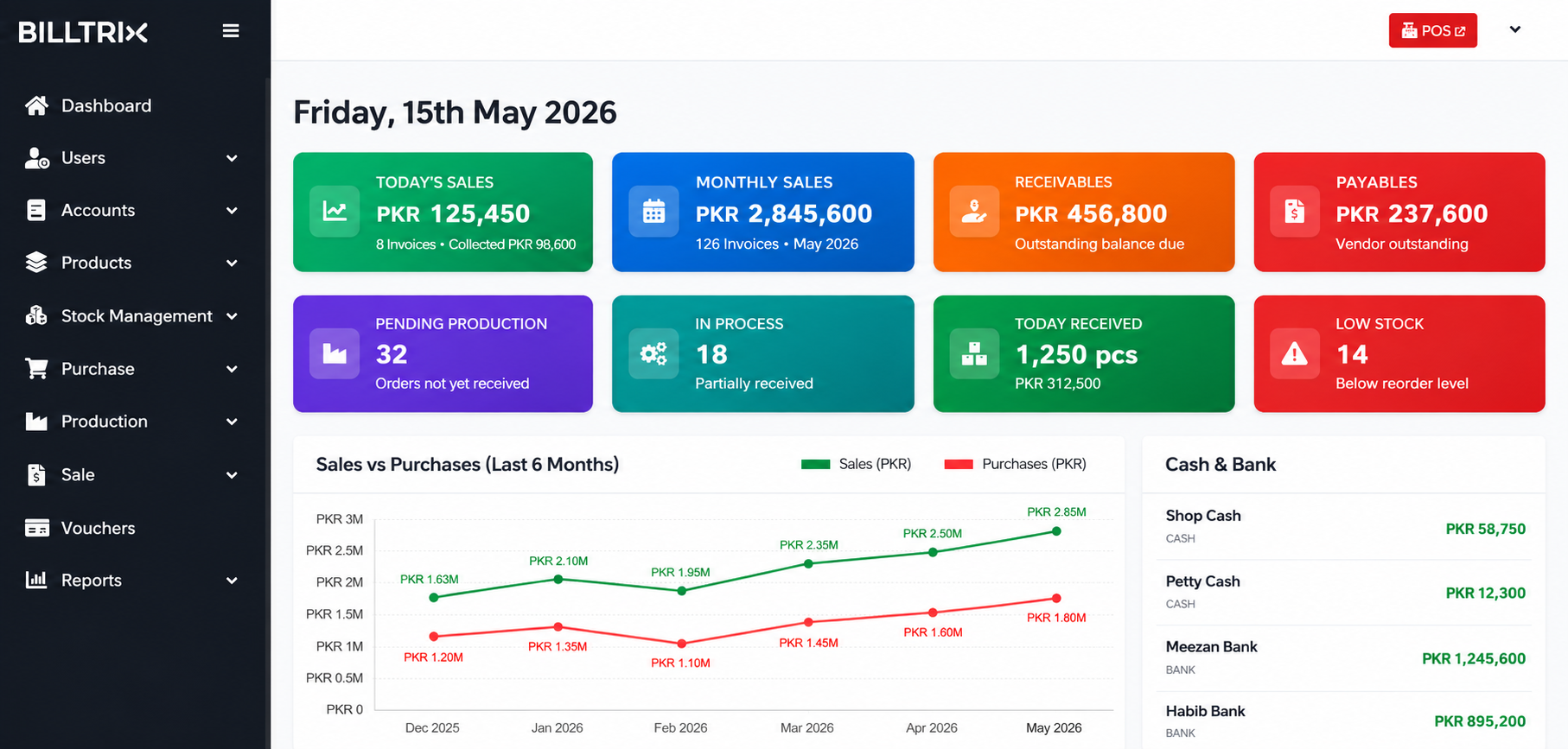
Task: Open the Reports menu item
Action: (x=131, y=581)
